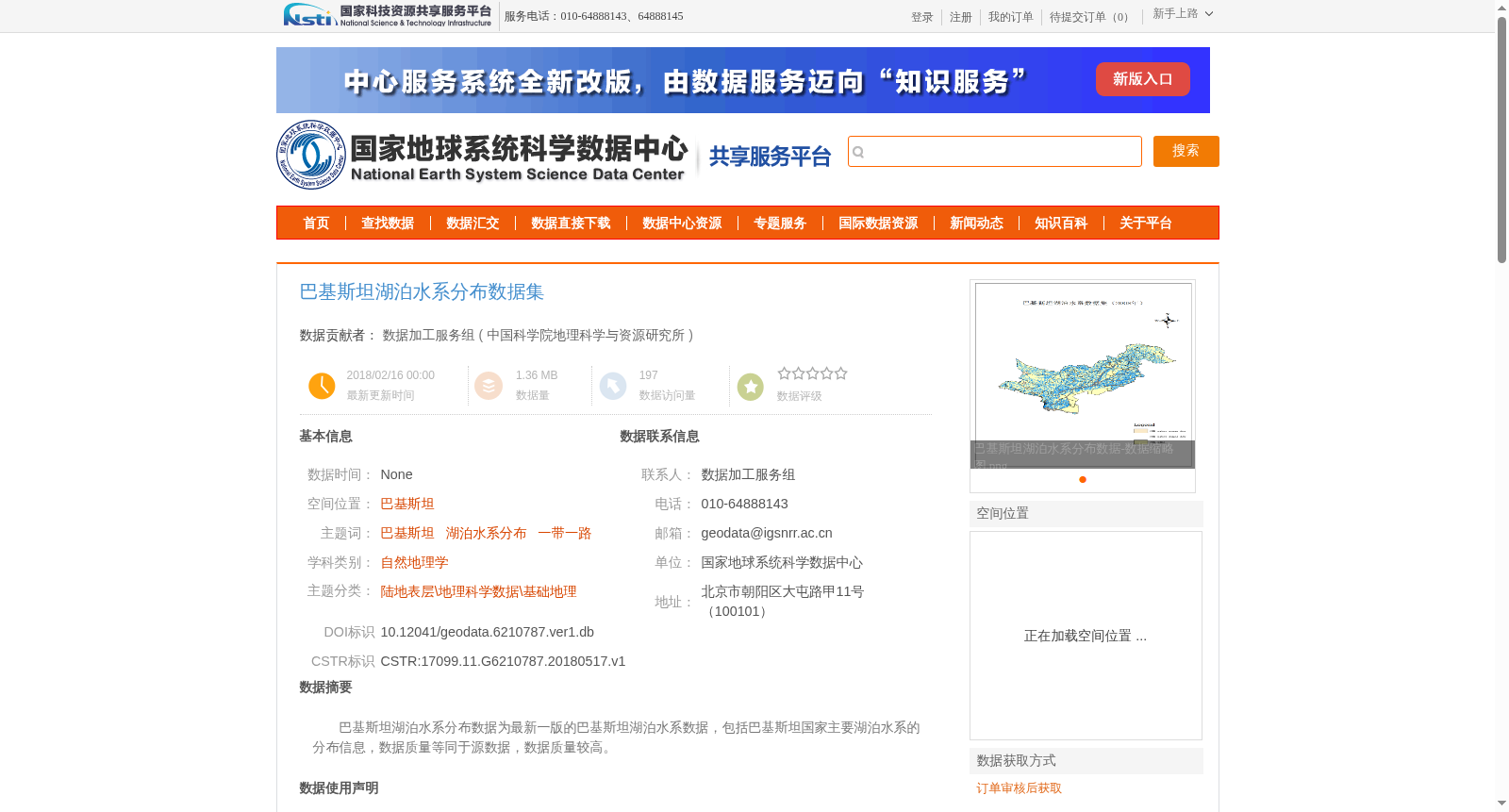Click the email geodata@igsnrr.ac.cn

[767, 533]
